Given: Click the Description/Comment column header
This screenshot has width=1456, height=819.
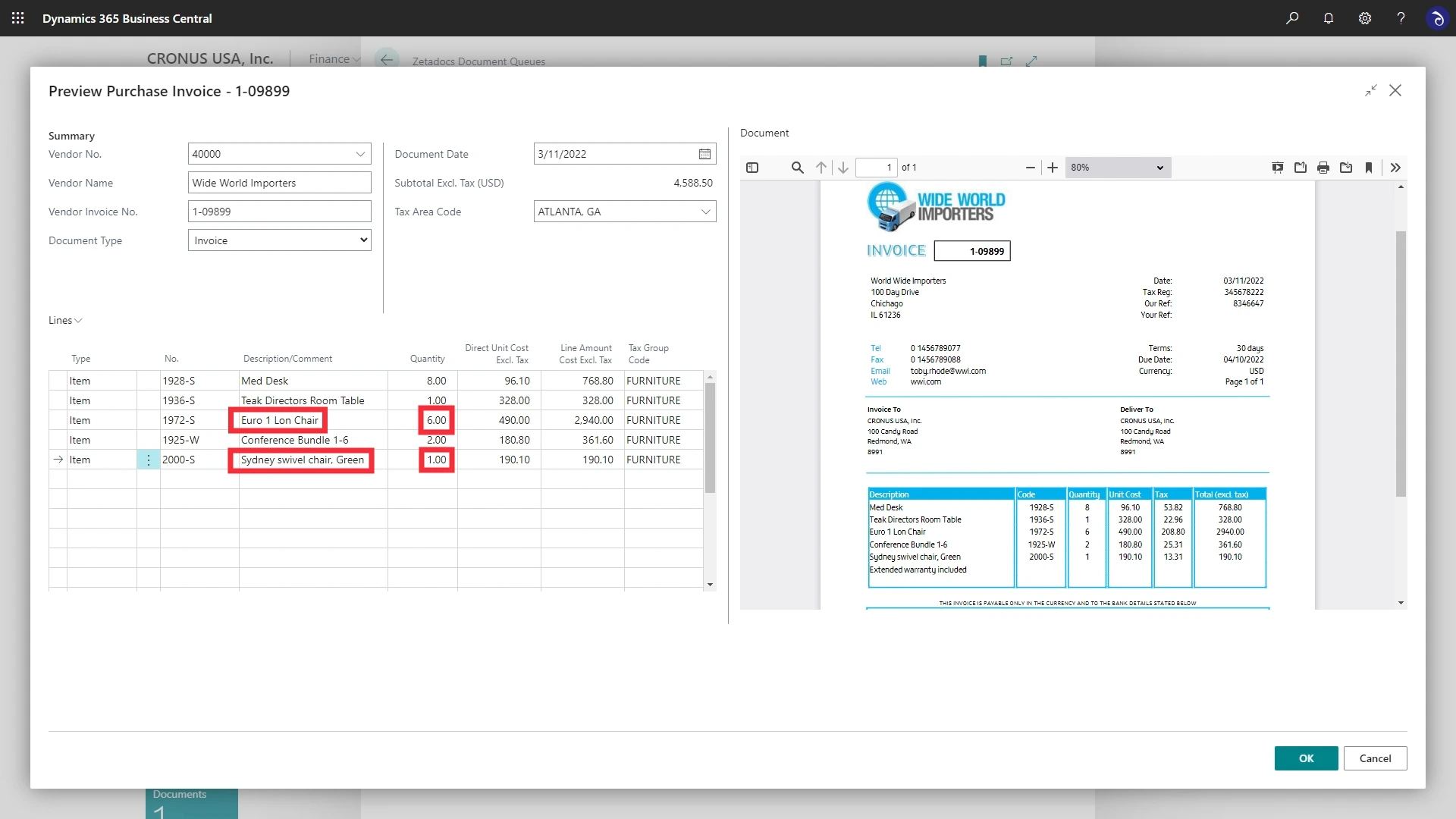Looking at the screenshot, I should tap(287, 359).
